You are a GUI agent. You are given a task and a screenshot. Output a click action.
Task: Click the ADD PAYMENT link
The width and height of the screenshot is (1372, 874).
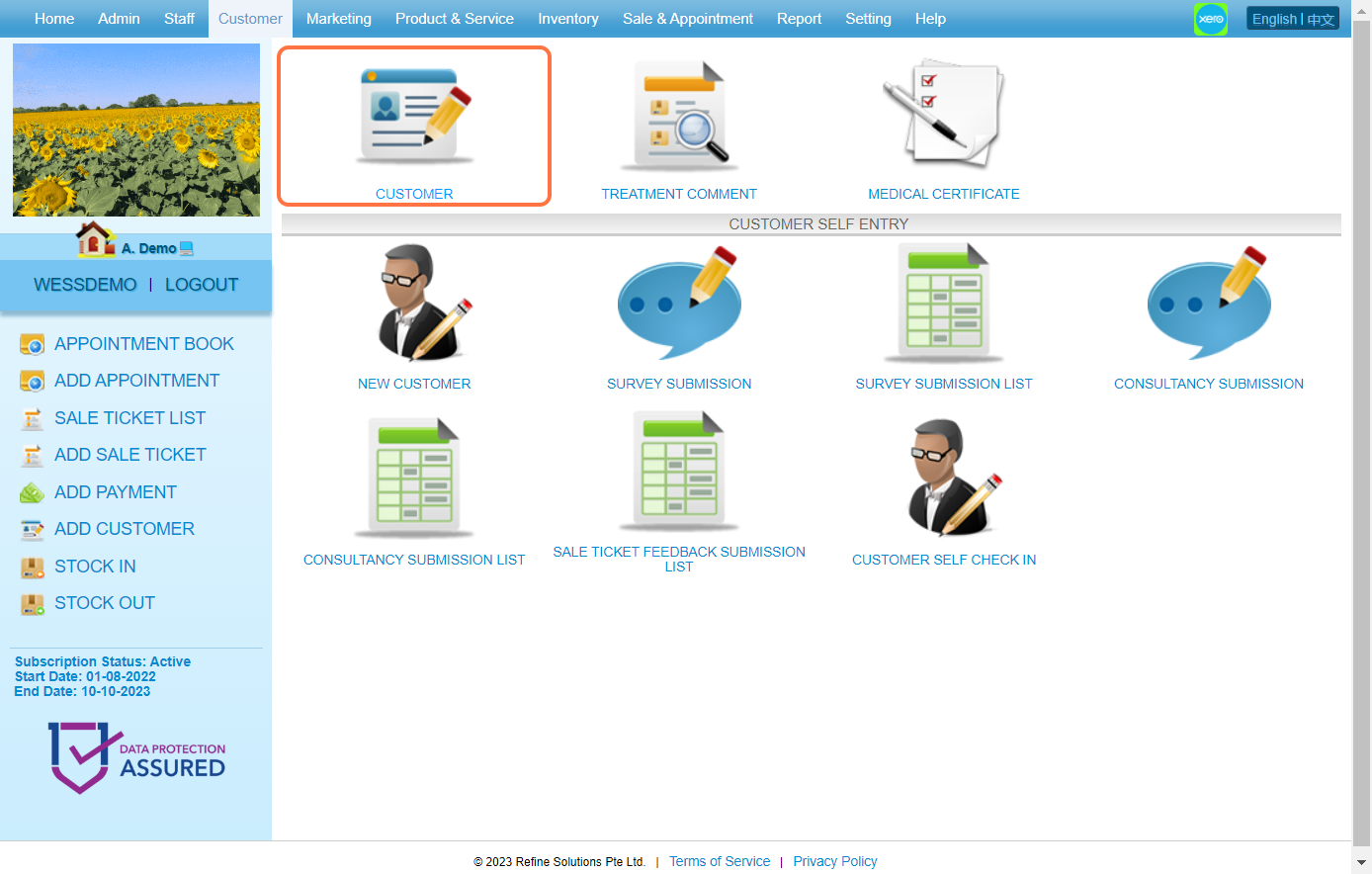pyautogui.click(x=116, y=492)
